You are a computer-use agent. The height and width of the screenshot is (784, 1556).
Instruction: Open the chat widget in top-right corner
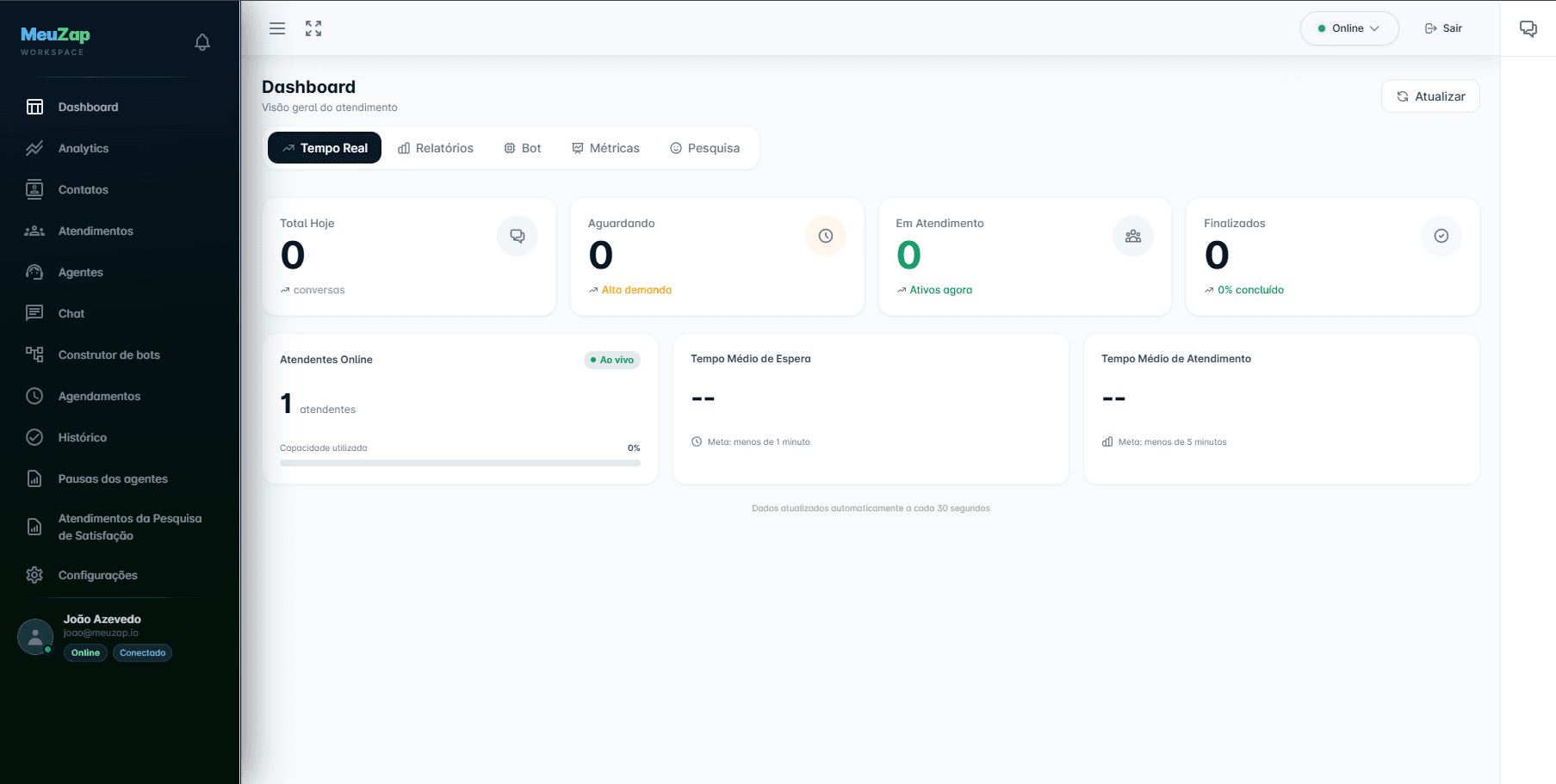tap(1528, 28)
